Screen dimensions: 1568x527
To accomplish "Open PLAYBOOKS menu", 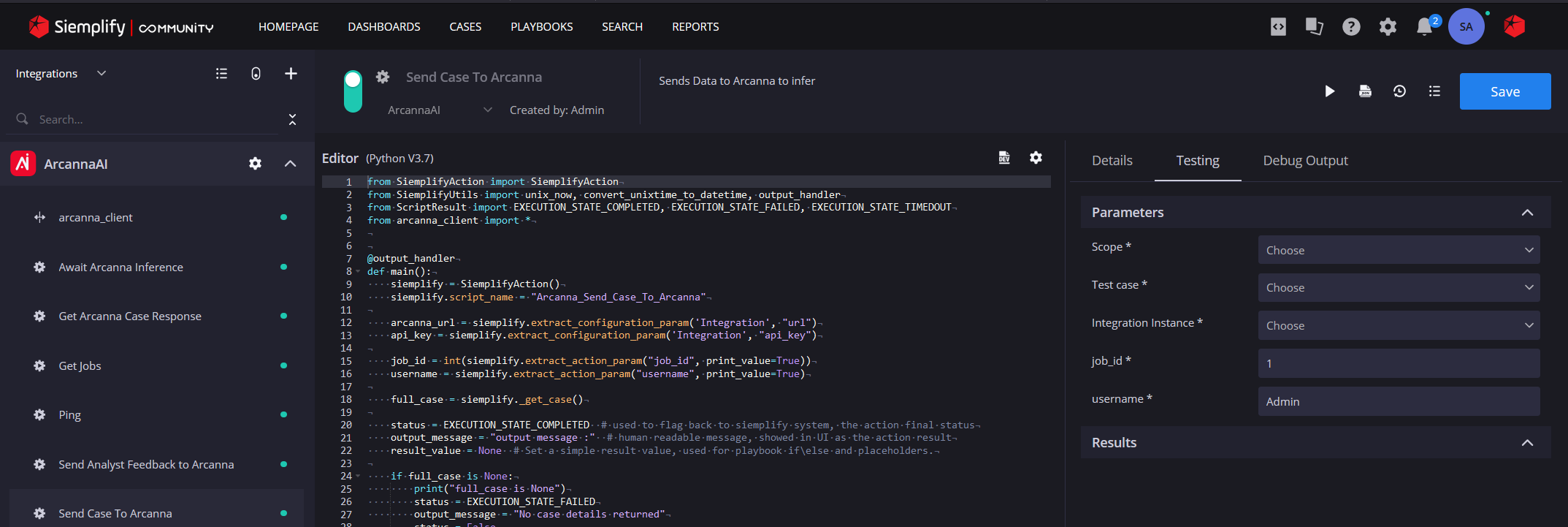I will 542,27.
